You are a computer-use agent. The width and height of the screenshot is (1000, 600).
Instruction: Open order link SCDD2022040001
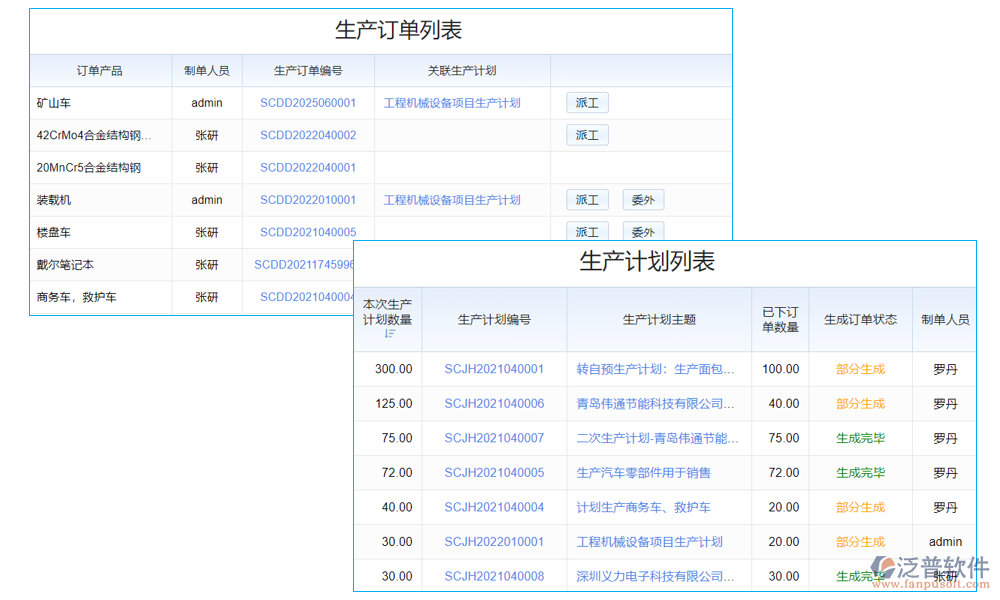tap(308, 168)
